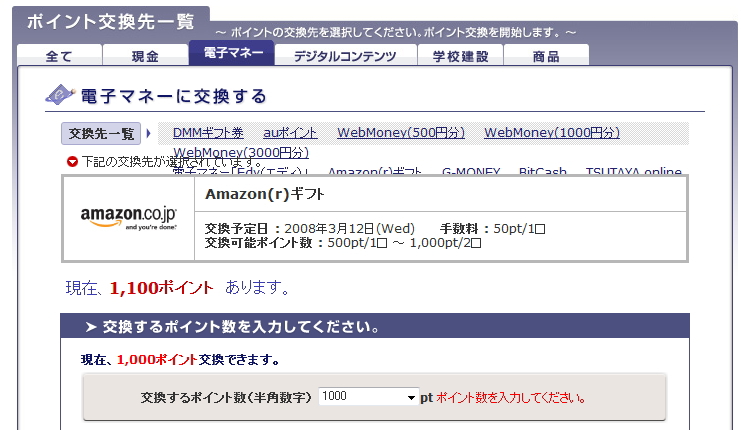
Task: Click the red circle icon beside 下記の交換先が選択されています
Action: tap(72, 162)
